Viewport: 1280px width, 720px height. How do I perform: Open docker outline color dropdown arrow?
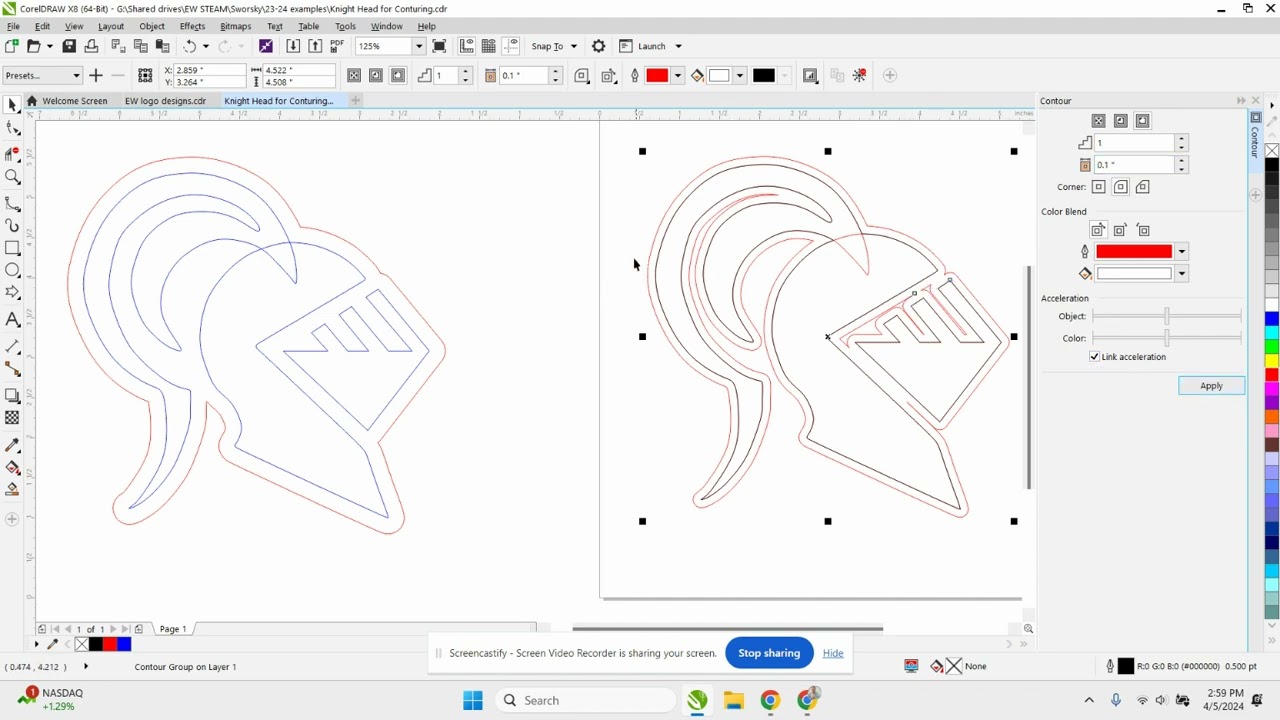point(1182,252)
